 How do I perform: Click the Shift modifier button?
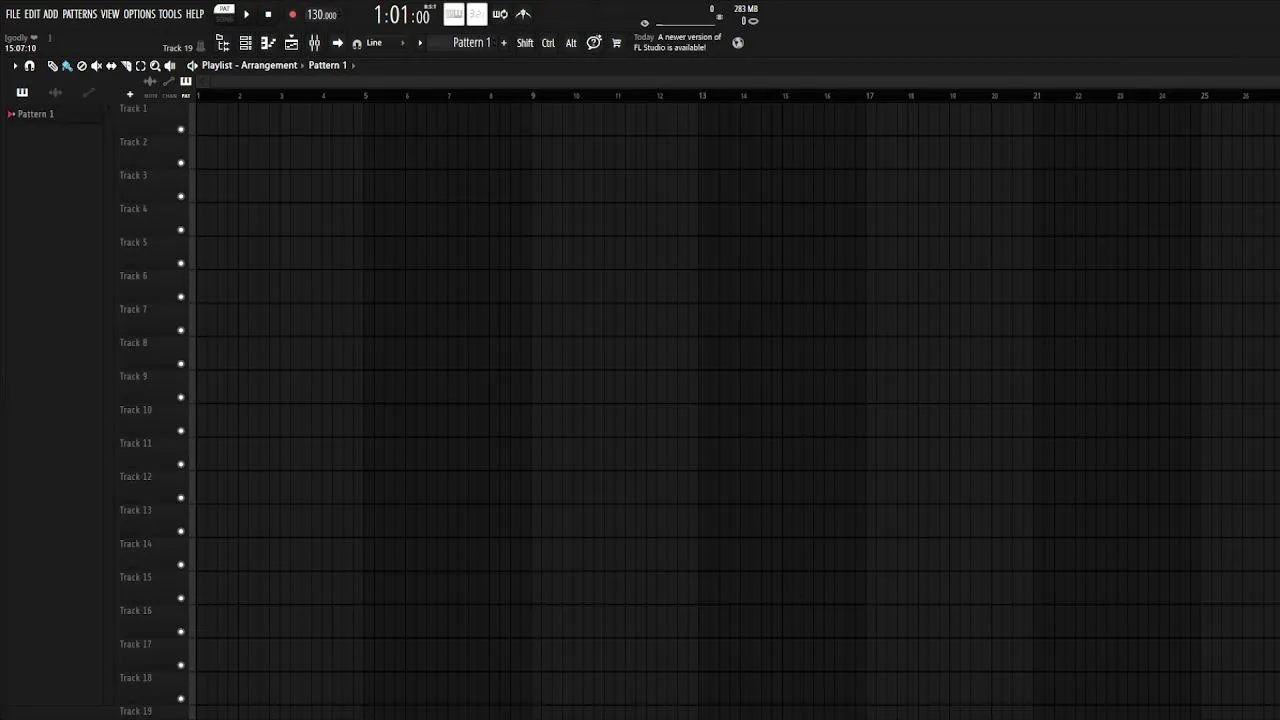click(x=525, y=43)
